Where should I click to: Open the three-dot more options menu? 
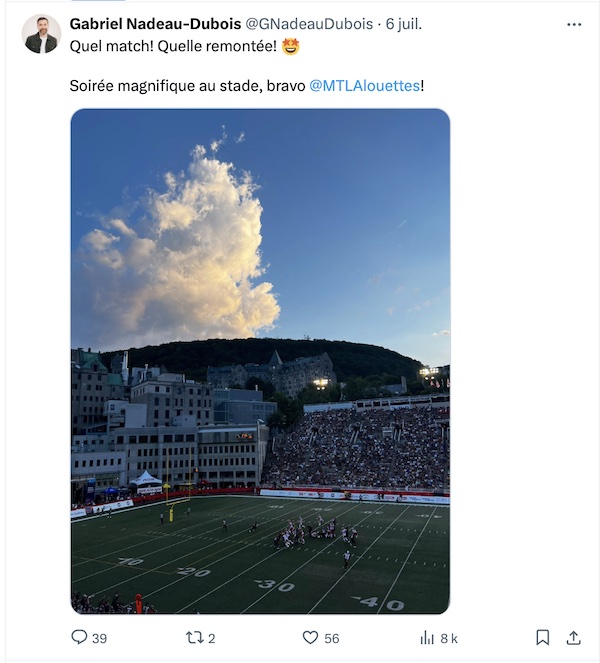[x=574, y=25]
